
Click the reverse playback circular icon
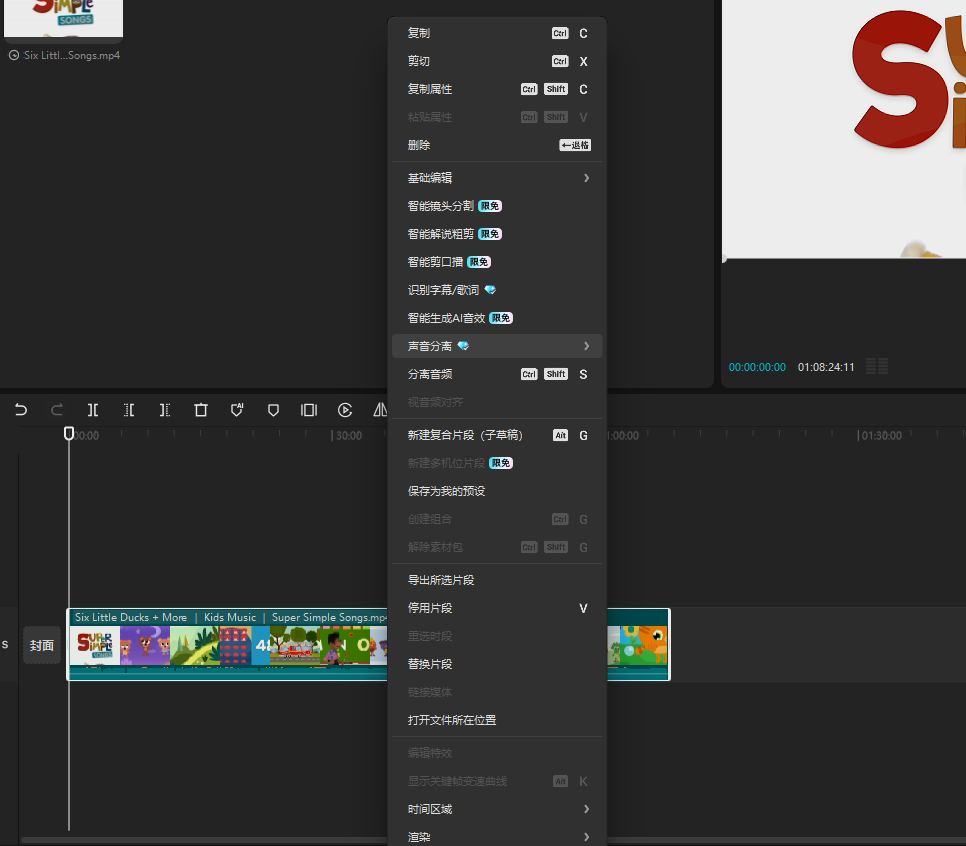click(345, 410)
